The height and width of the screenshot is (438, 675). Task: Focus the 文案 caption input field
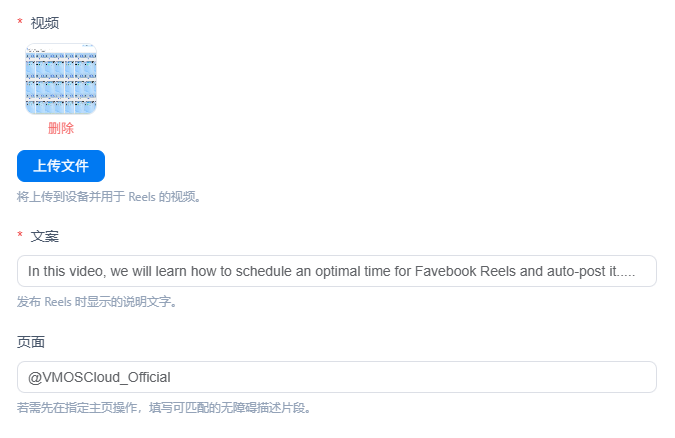coord(337,271)
